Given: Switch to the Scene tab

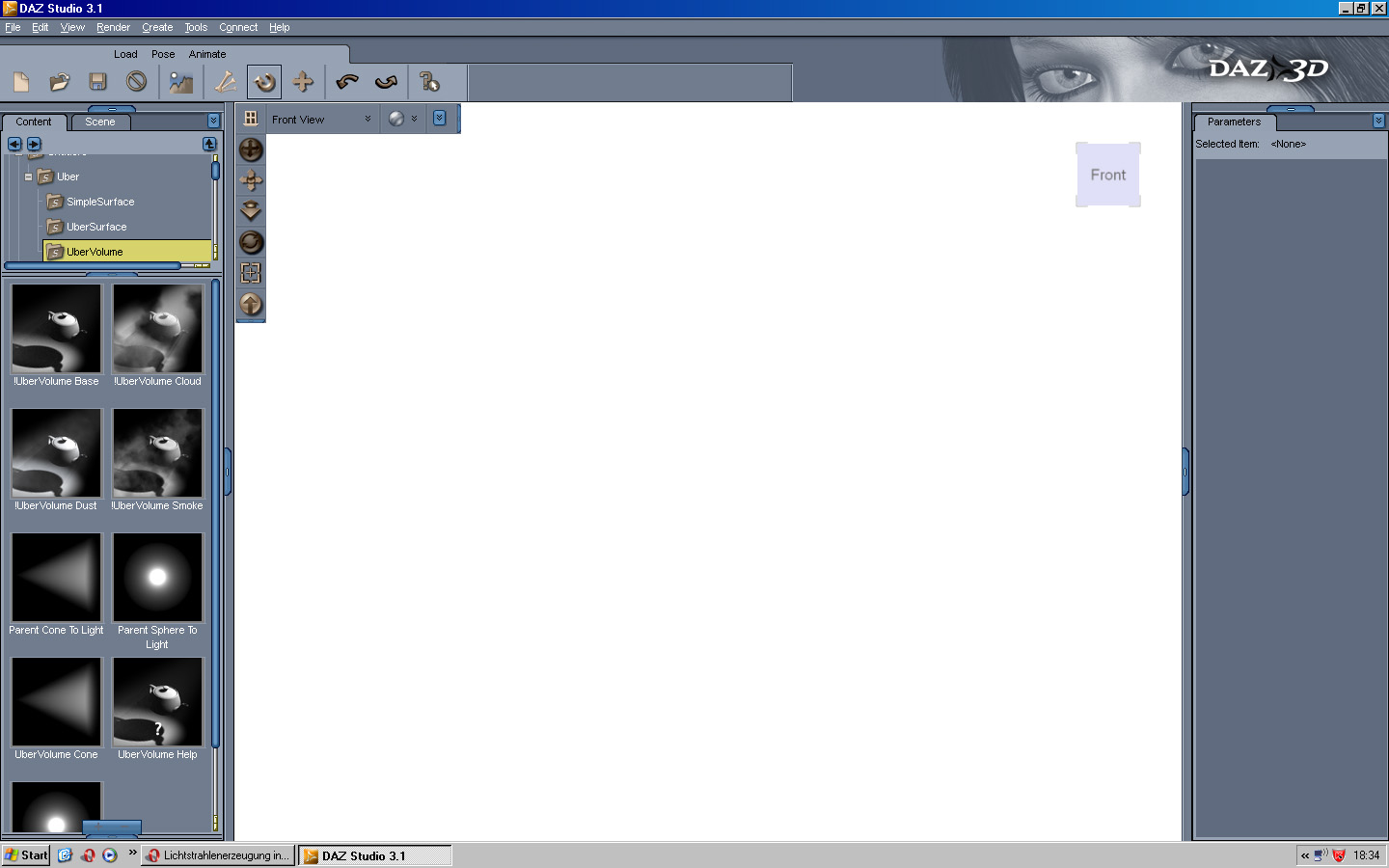Looking at the screenshot, I should [x=100, y=122].
